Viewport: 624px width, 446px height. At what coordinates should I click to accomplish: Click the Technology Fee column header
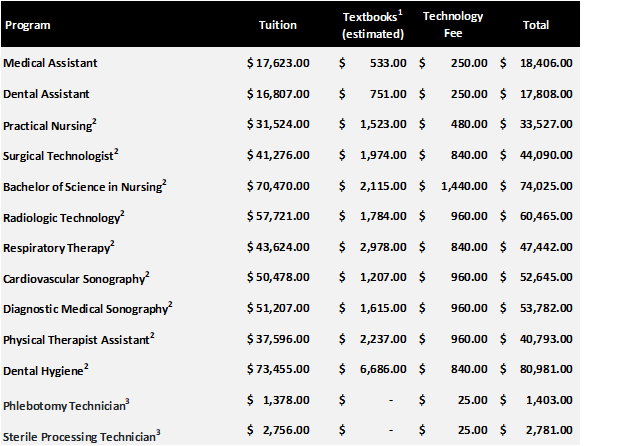coord(453,25)
